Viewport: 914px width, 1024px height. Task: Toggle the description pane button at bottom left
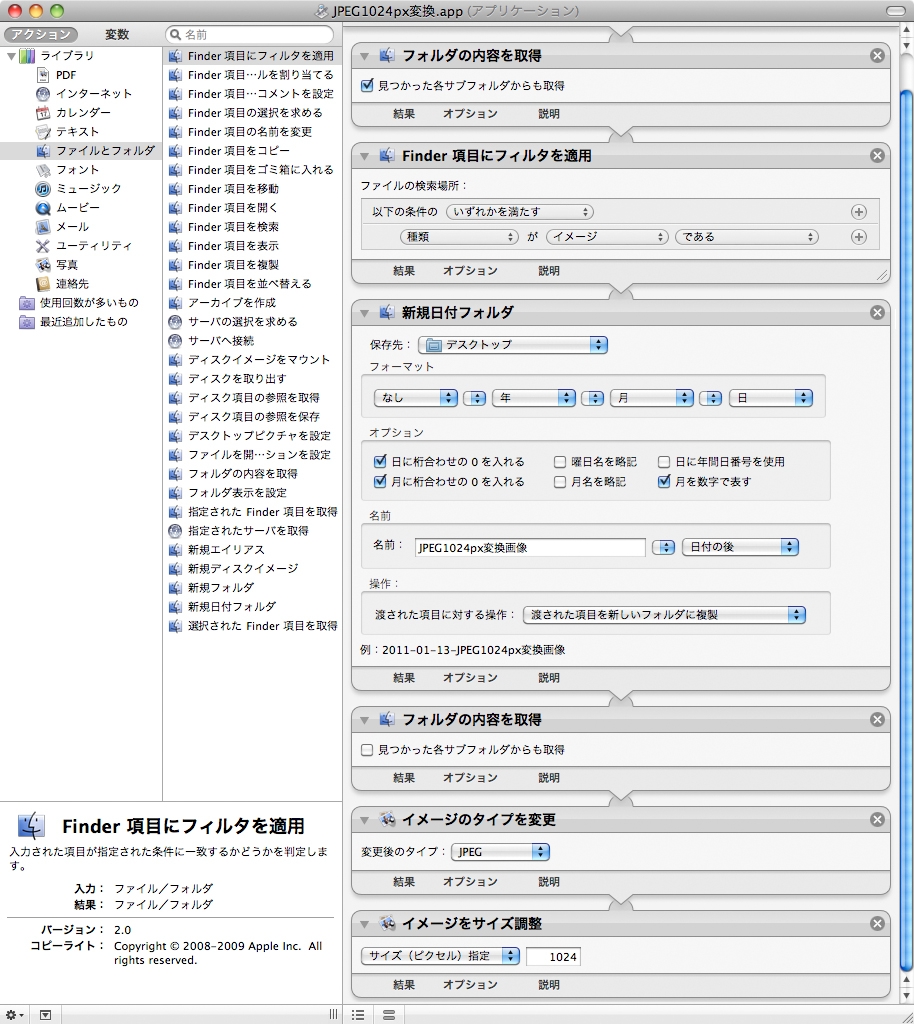pyautogui.click(x=45, y=1014)
